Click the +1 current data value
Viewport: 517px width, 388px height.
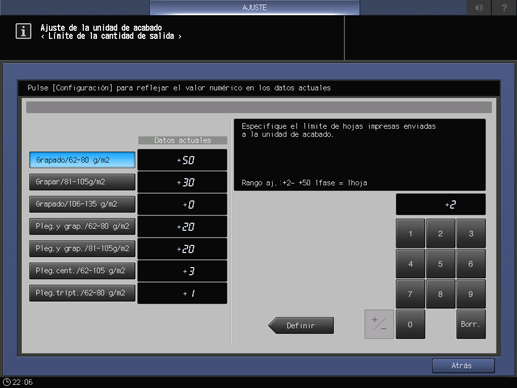(182, 293)
